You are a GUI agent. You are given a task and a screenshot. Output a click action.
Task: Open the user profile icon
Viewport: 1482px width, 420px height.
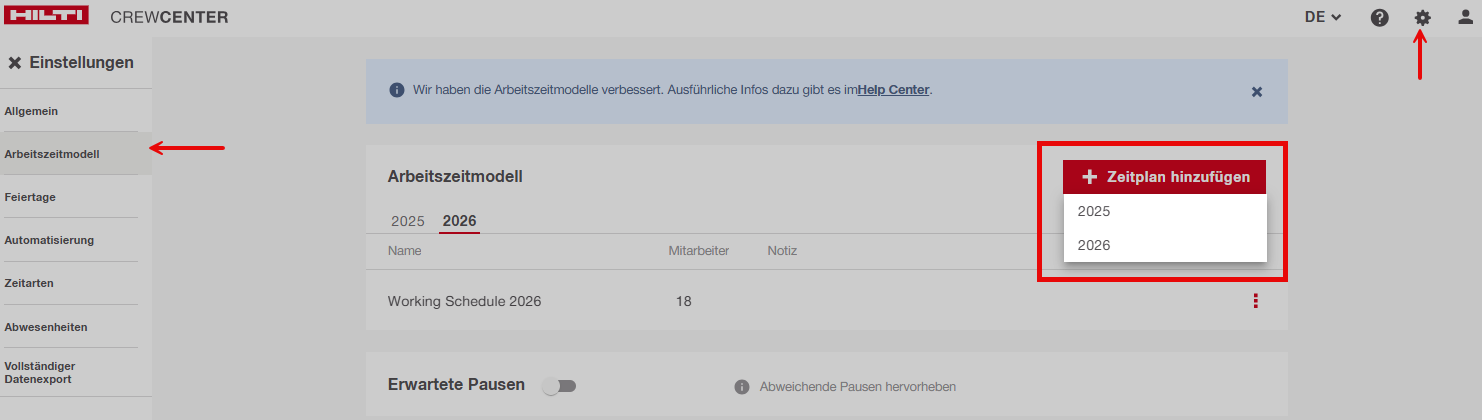(1465, 17)
